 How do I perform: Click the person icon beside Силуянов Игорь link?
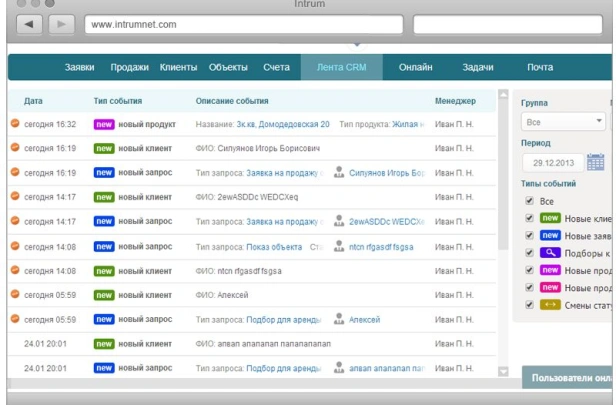point(338,172)
